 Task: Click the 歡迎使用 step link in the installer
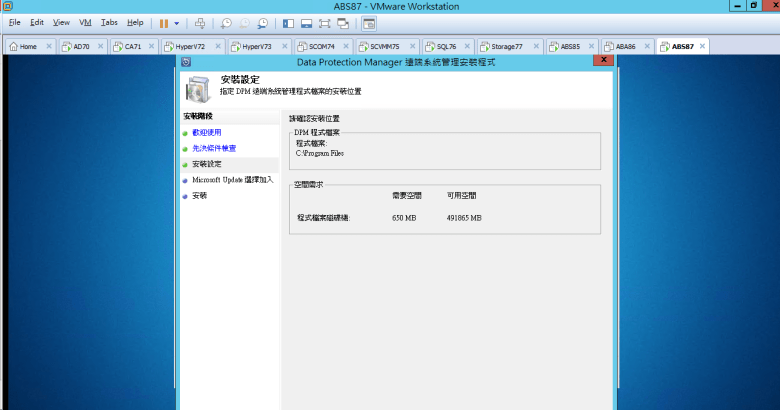pos(207,132)
